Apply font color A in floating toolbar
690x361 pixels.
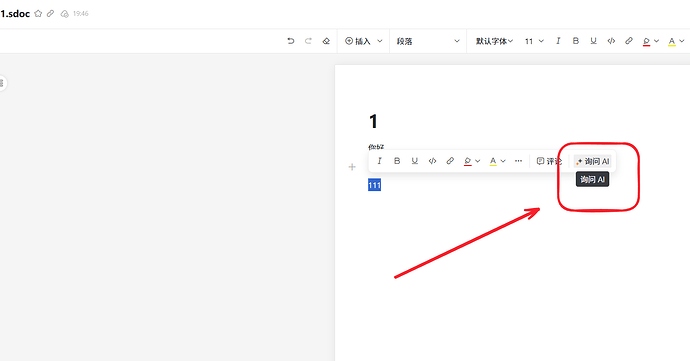493,162
